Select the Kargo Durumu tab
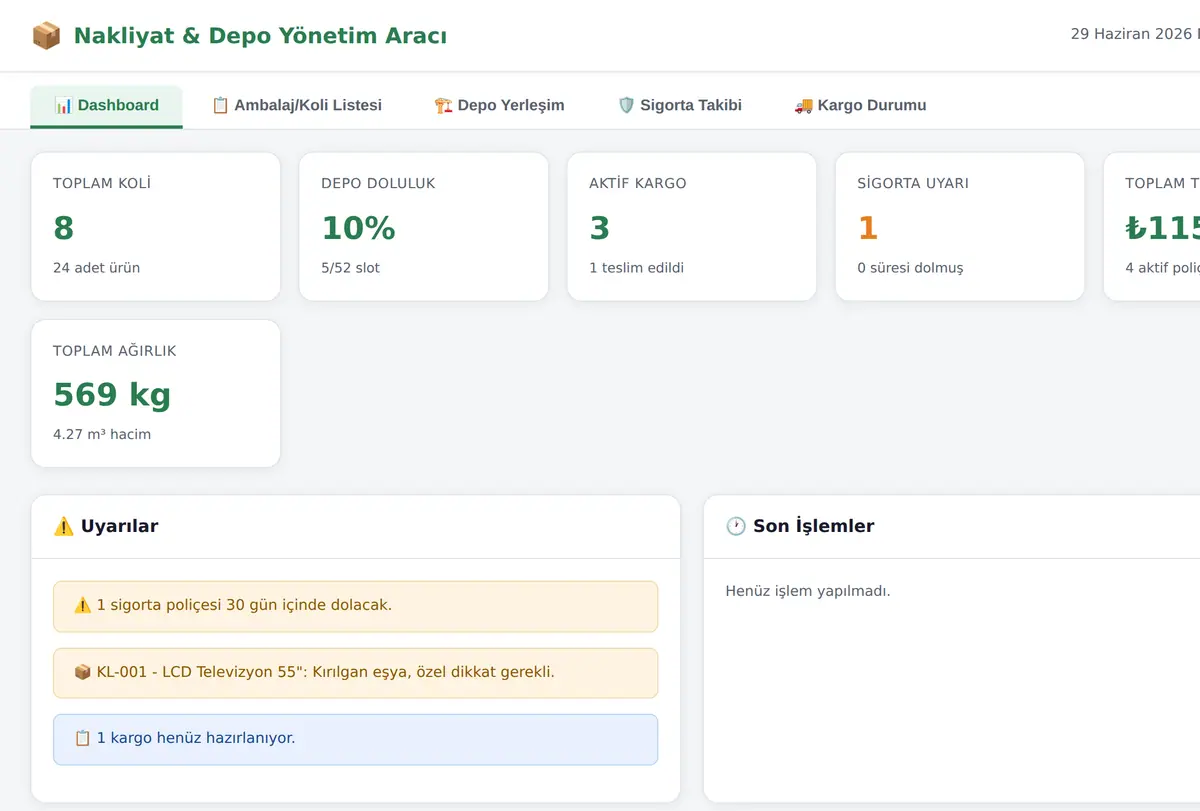 coord(860,106)
